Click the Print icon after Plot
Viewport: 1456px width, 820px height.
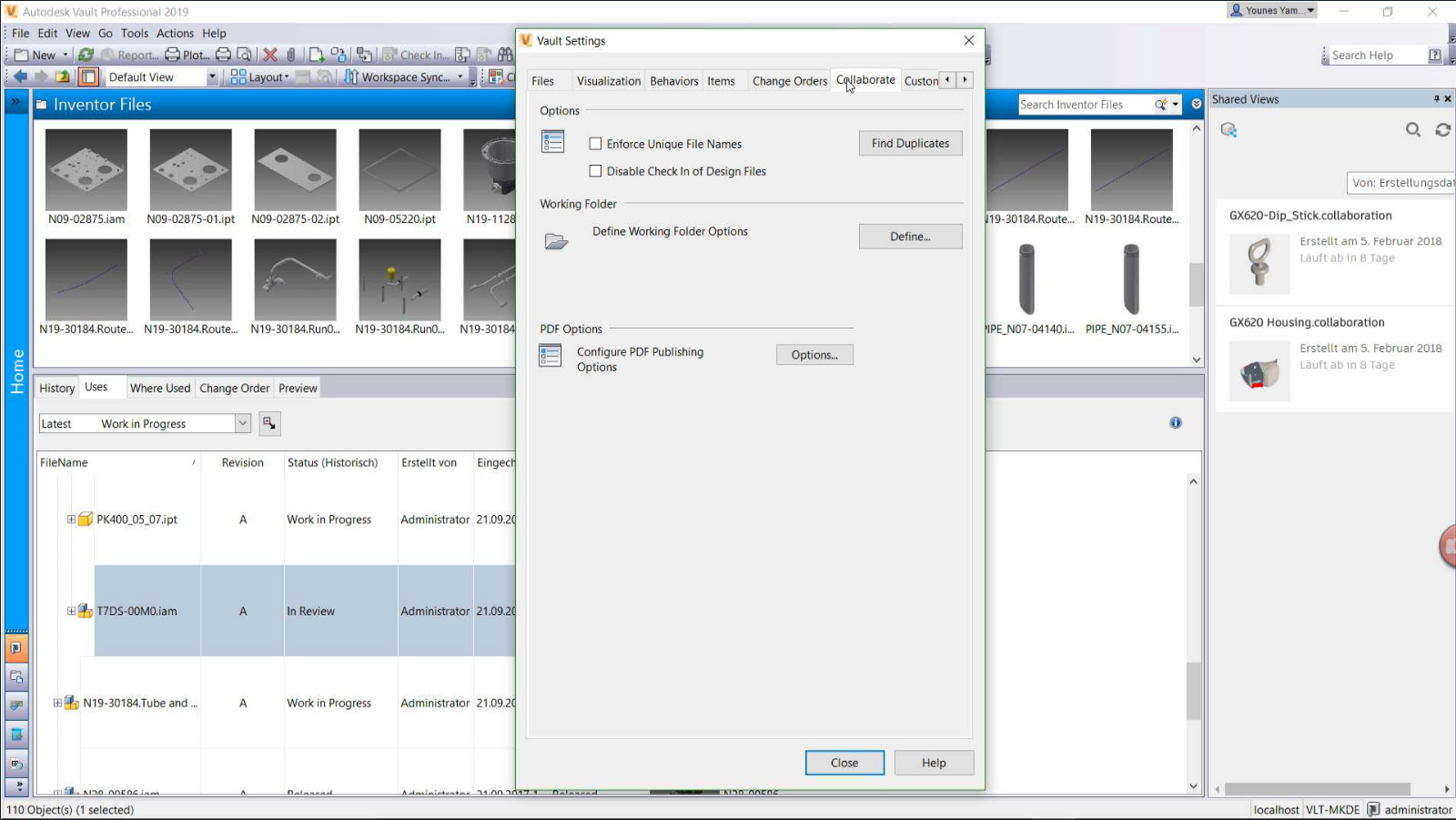223,55
